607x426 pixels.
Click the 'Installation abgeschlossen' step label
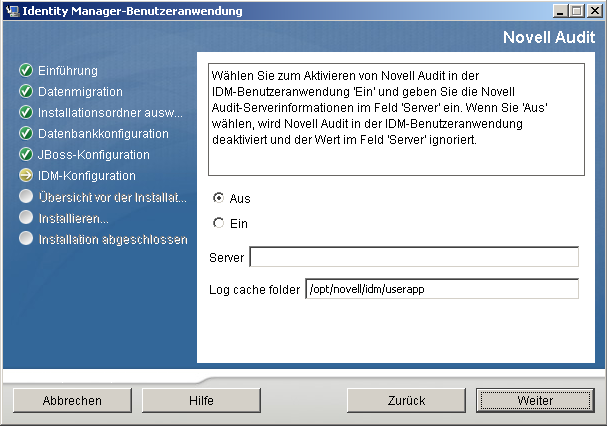113,239
